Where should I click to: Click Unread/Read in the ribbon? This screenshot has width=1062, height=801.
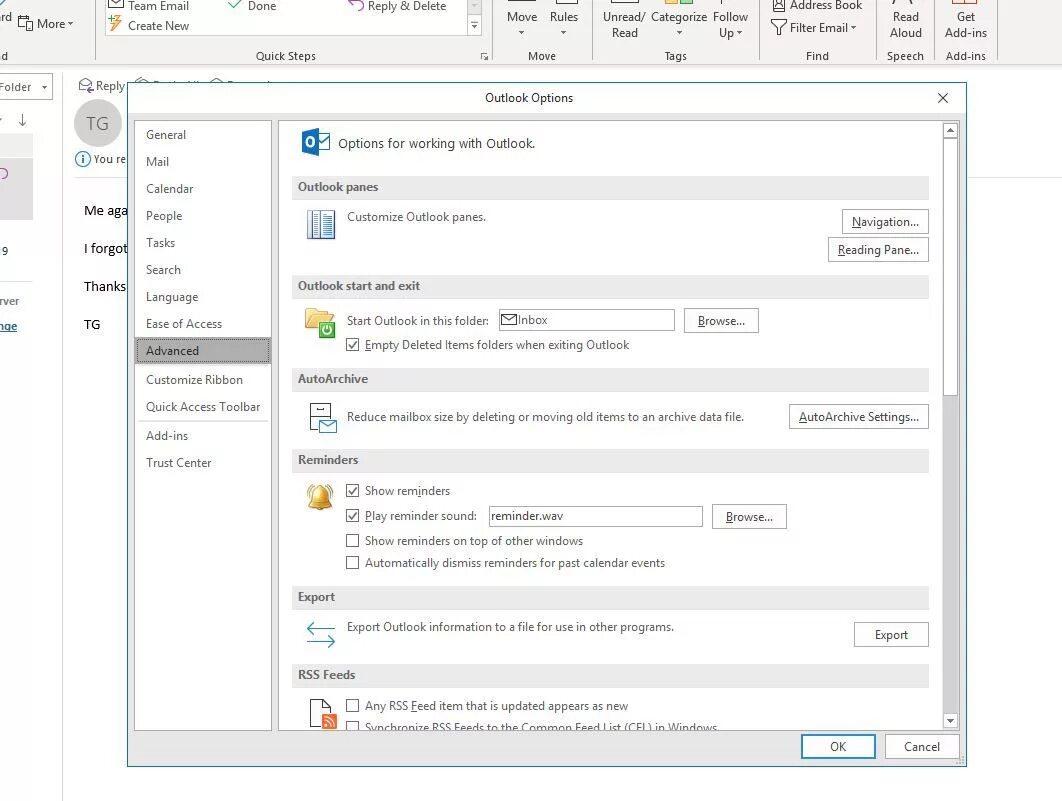tap(624, 20)
